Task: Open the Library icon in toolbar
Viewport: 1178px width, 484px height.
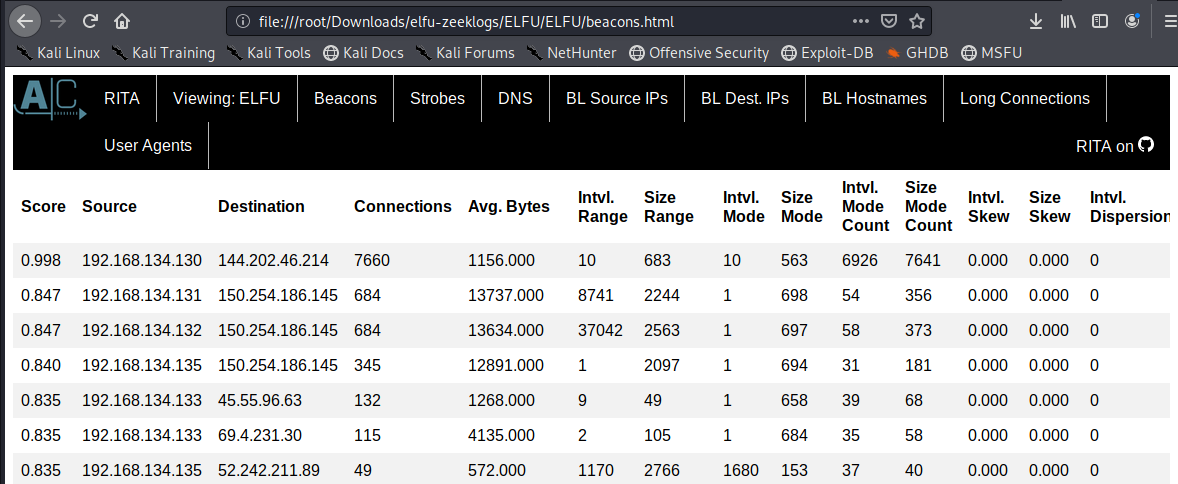Action: click(x=1068, y=21)
